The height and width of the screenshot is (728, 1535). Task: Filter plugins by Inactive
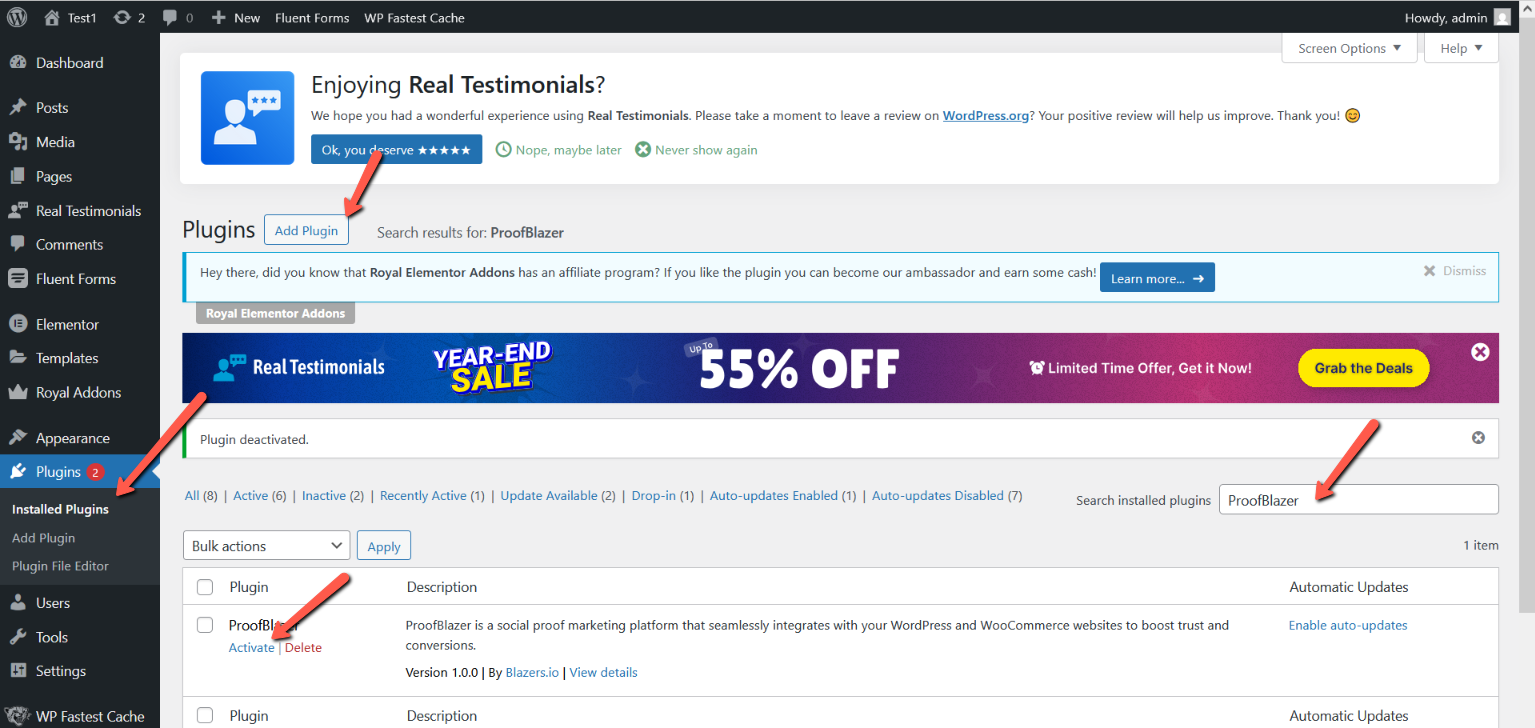(324, 496)
